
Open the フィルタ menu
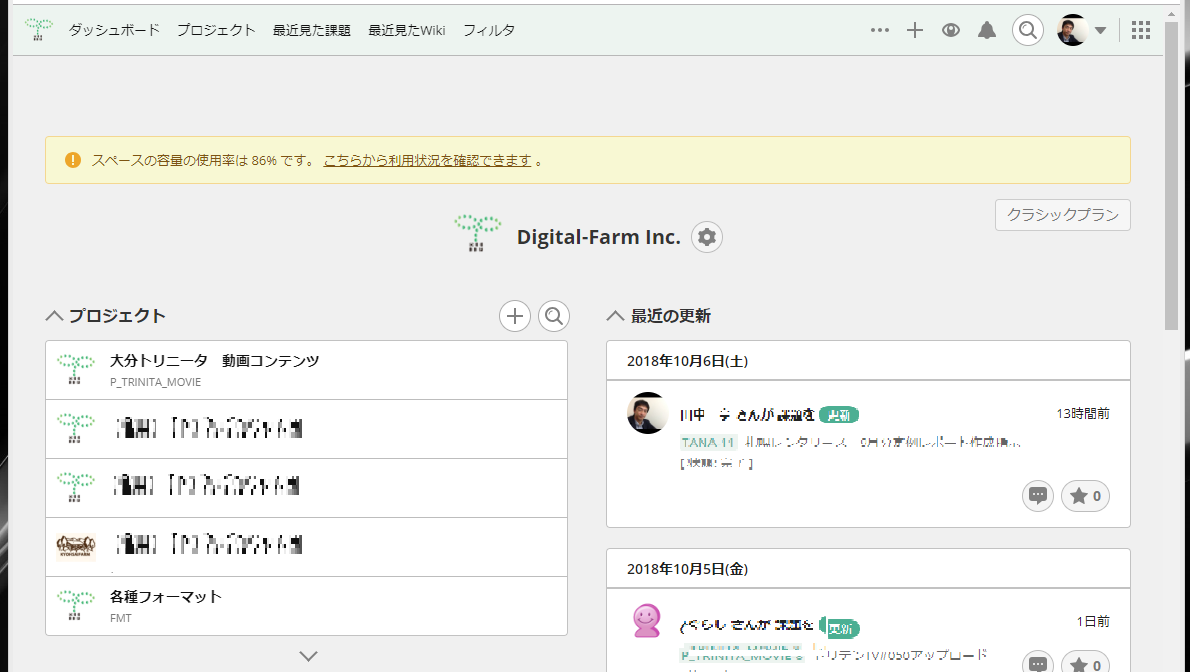[x=489, y=30]
